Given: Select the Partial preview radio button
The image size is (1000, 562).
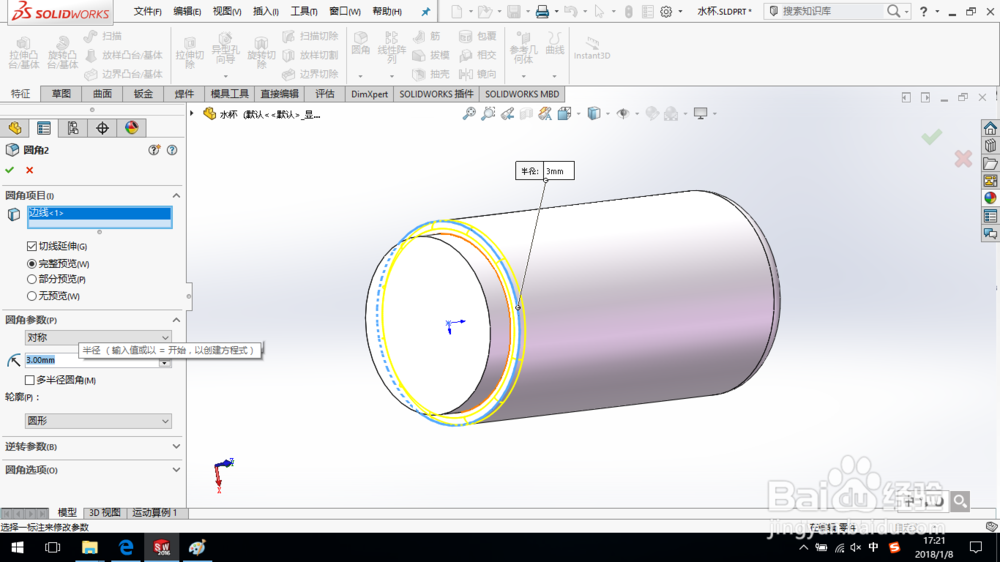Looking at the screenshot, I should pyautogui.click(x=31, y=279).
